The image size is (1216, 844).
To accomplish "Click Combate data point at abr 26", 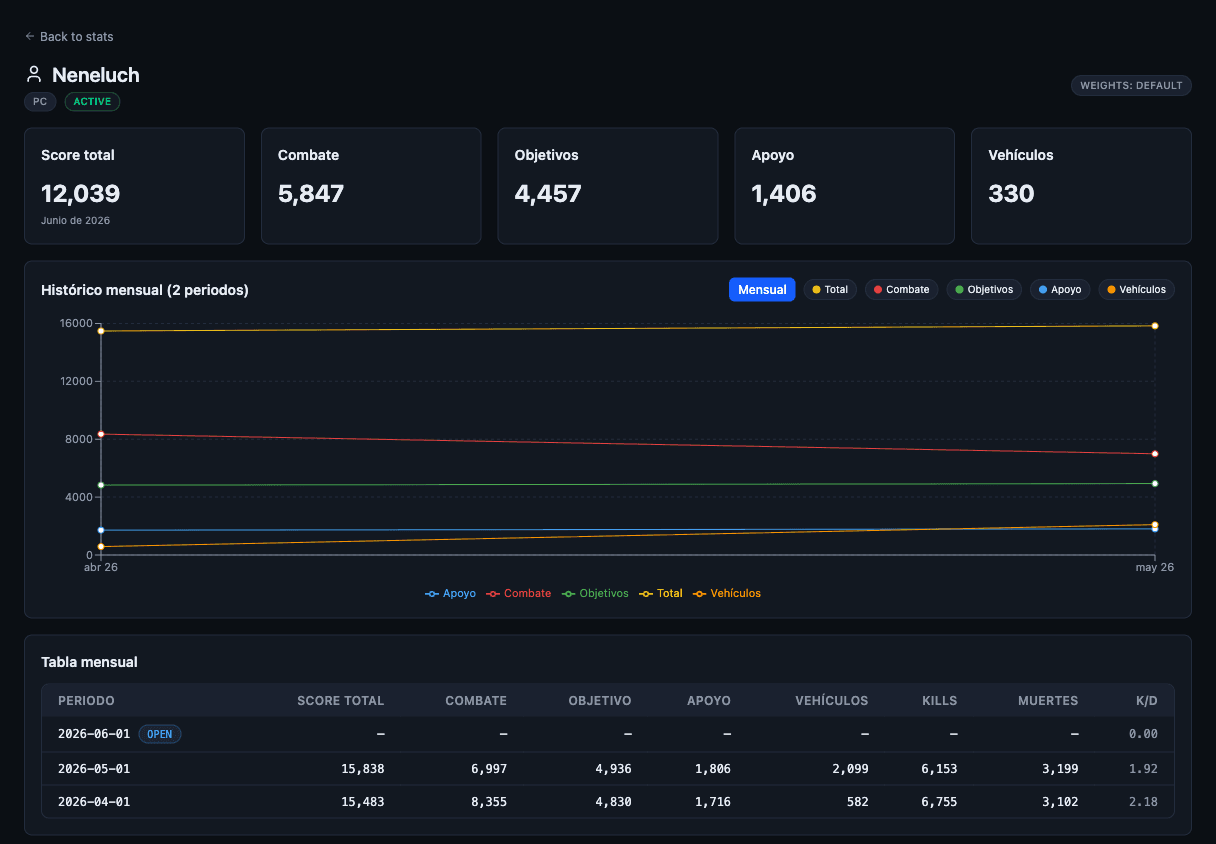I will pyautogui.click(x=101, y=434).
